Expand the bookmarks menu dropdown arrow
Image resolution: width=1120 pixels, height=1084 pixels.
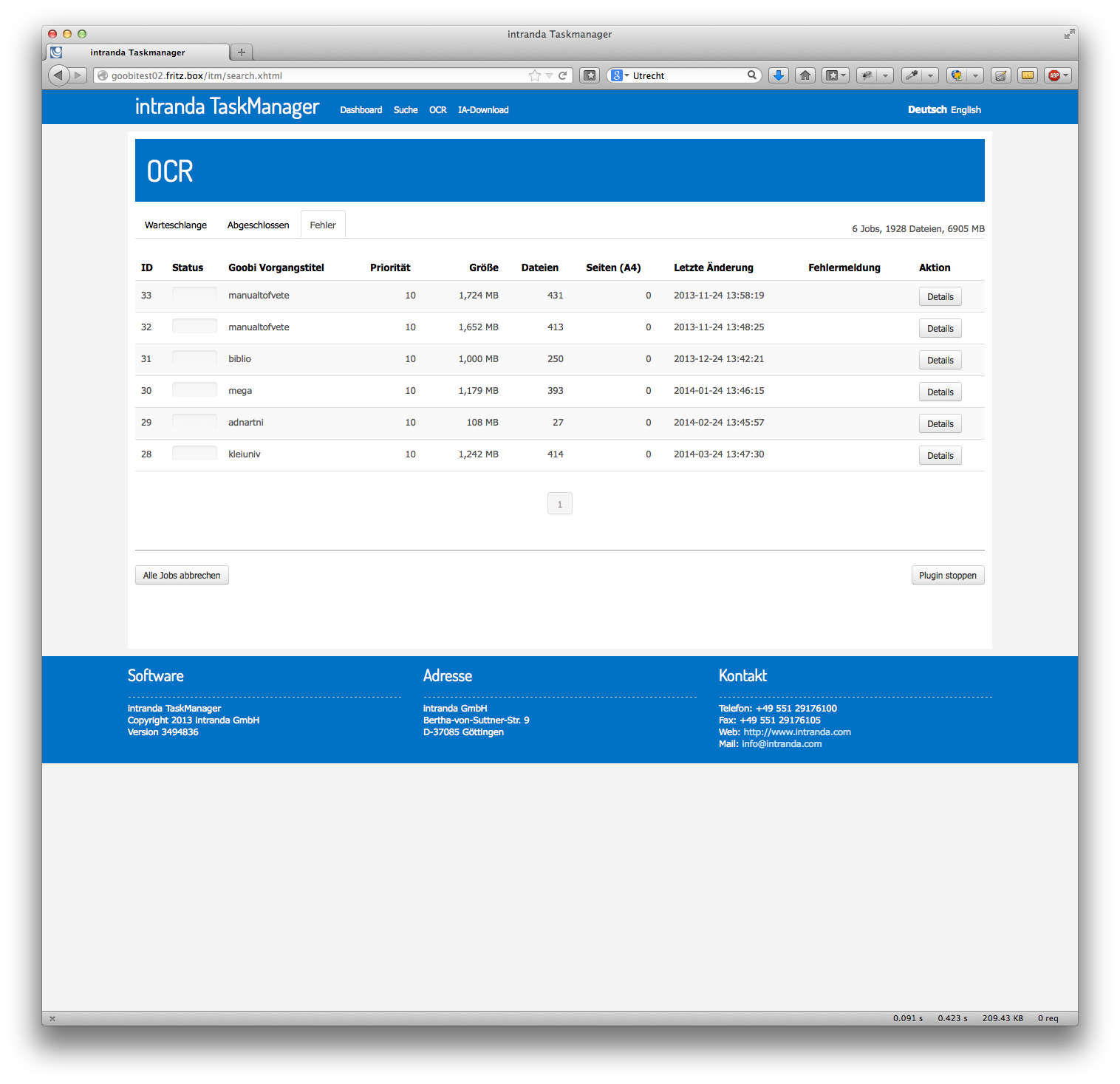(x=844, y=75)
